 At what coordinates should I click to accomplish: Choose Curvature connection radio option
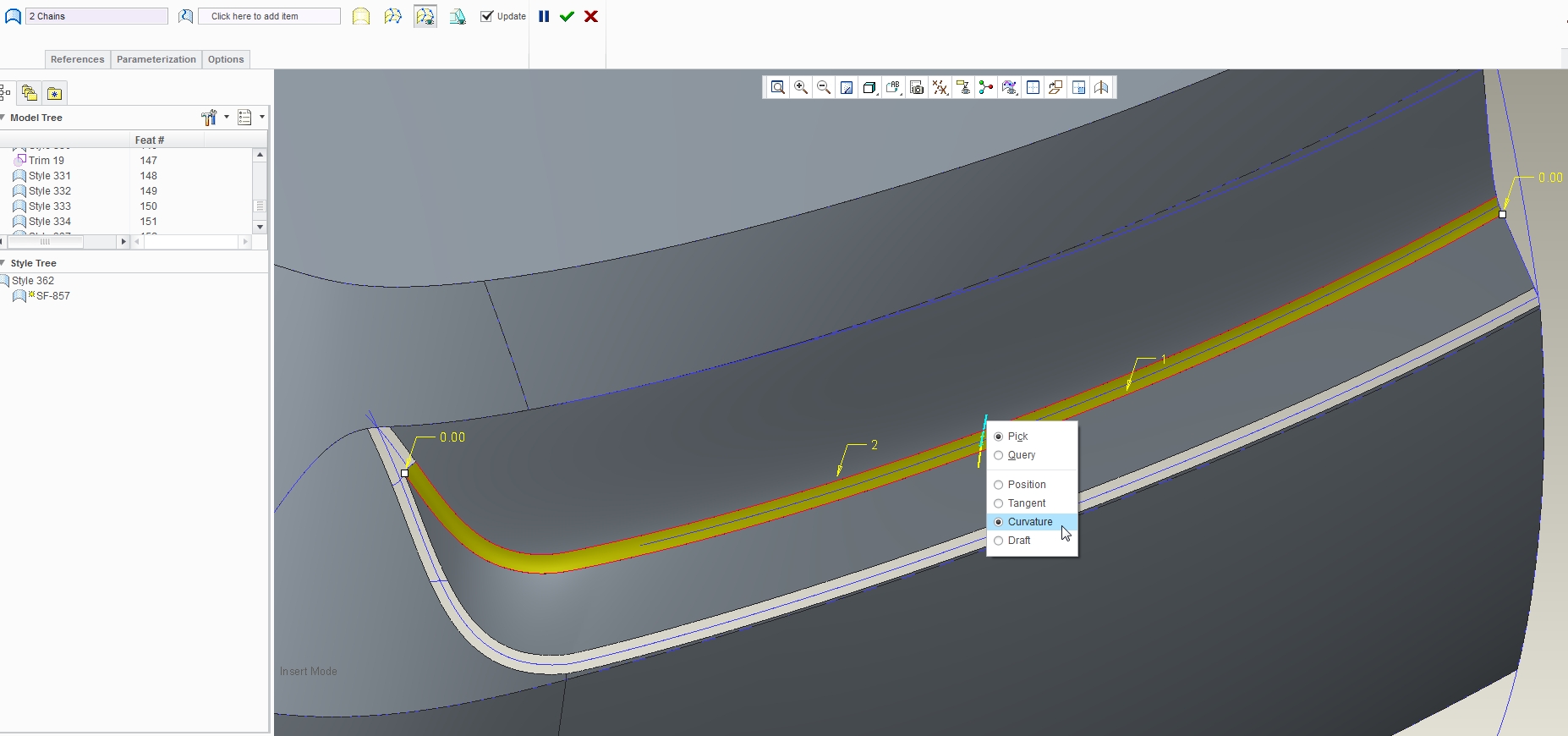click(x=999, y=522)
